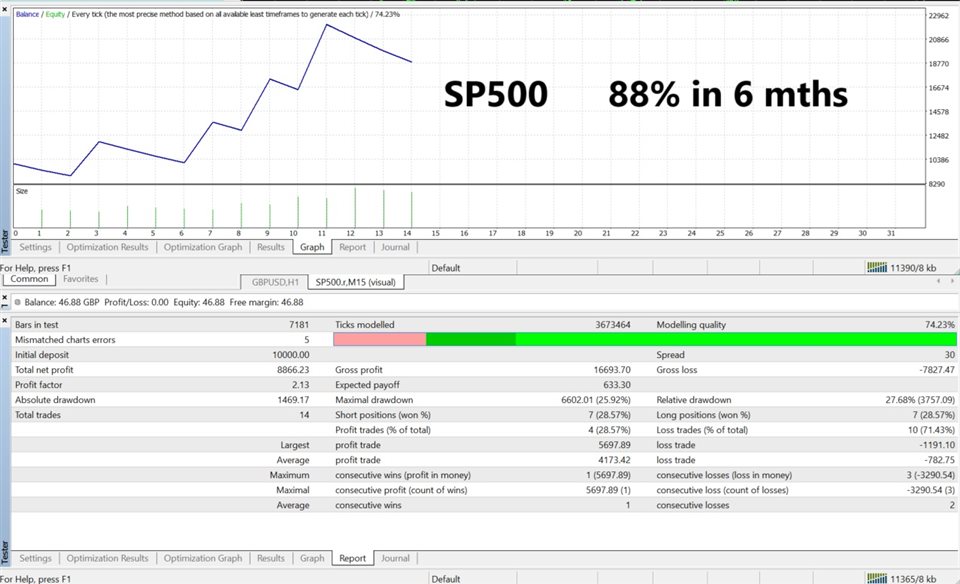Click the Short positions (won %) label
Image resolution: width=960 pixels, height=584 pixels.
383,414
